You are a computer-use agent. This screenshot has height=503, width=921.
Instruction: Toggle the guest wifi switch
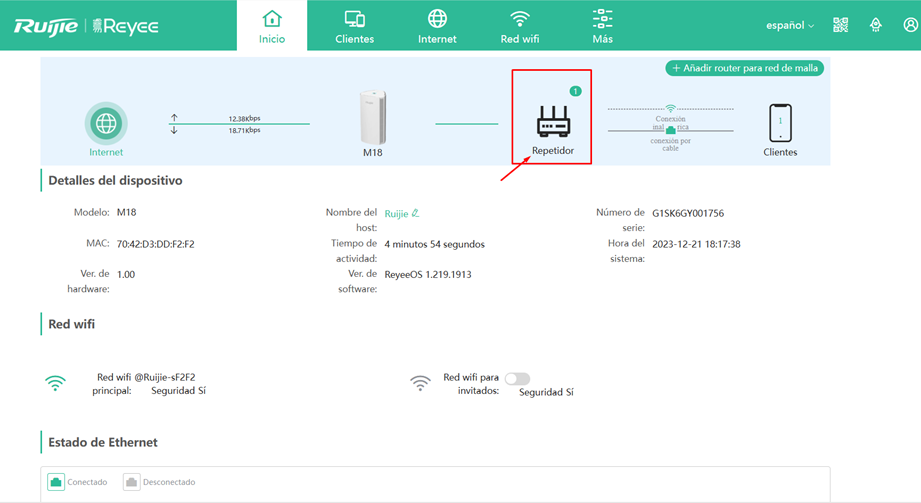pos(517,378)
